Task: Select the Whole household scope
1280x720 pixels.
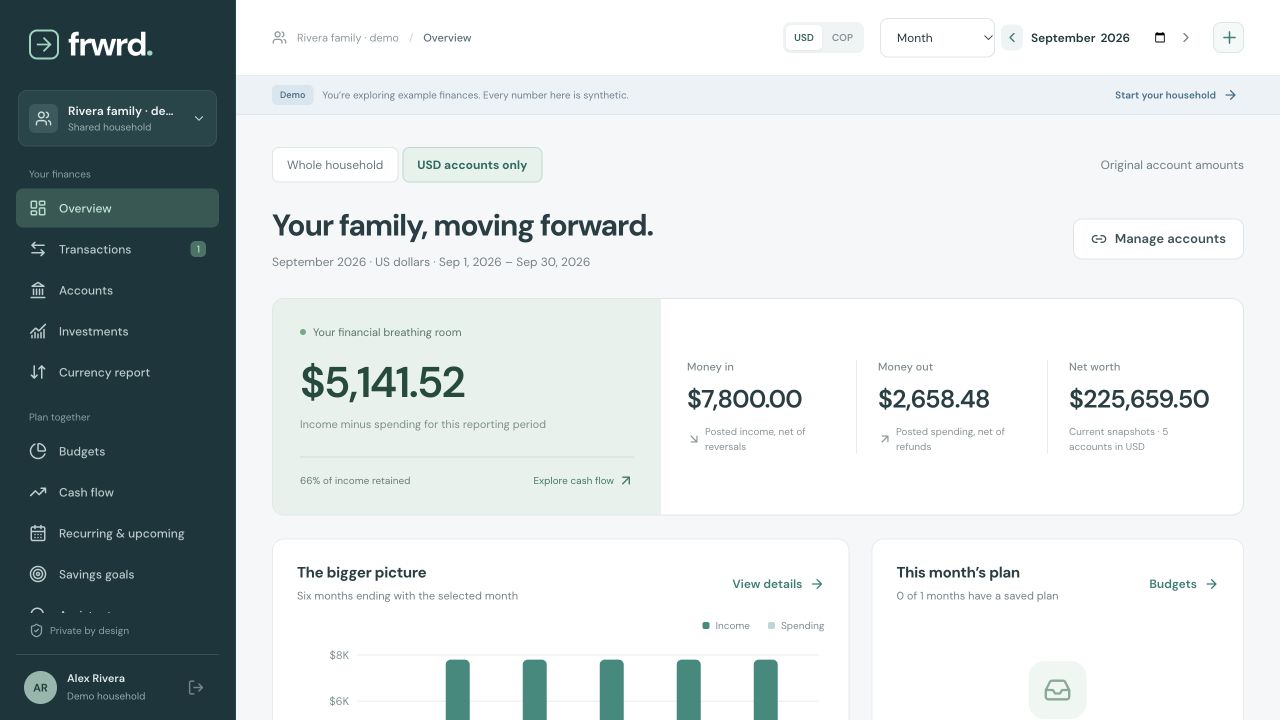Action: (335, 165)
